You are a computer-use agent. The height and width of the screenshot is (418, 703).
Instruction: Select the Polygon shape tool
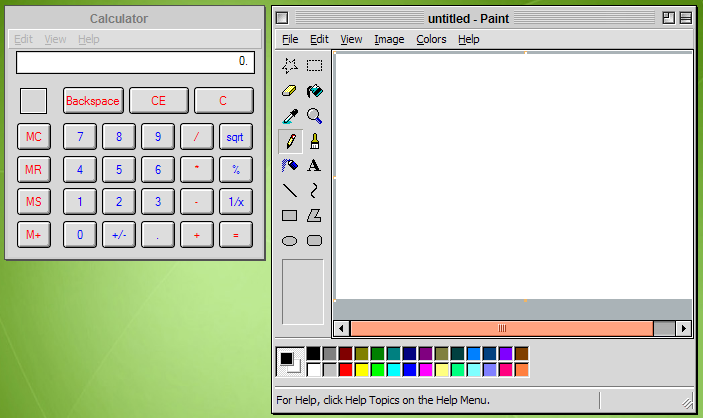click(314, 216)
